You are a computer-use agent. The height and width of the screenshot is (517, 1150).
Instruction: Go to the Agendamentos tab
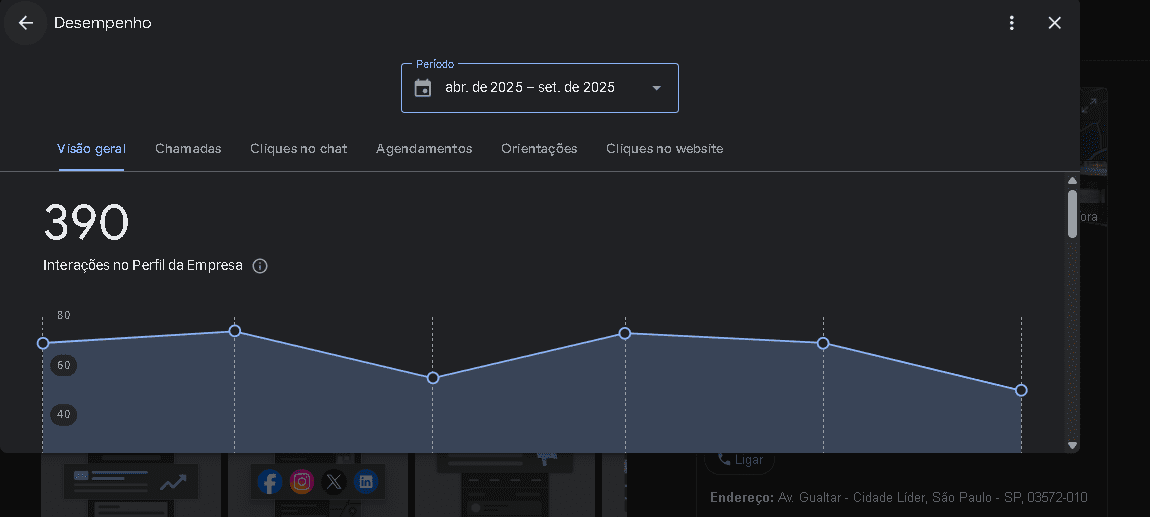(x=424, y=149)
